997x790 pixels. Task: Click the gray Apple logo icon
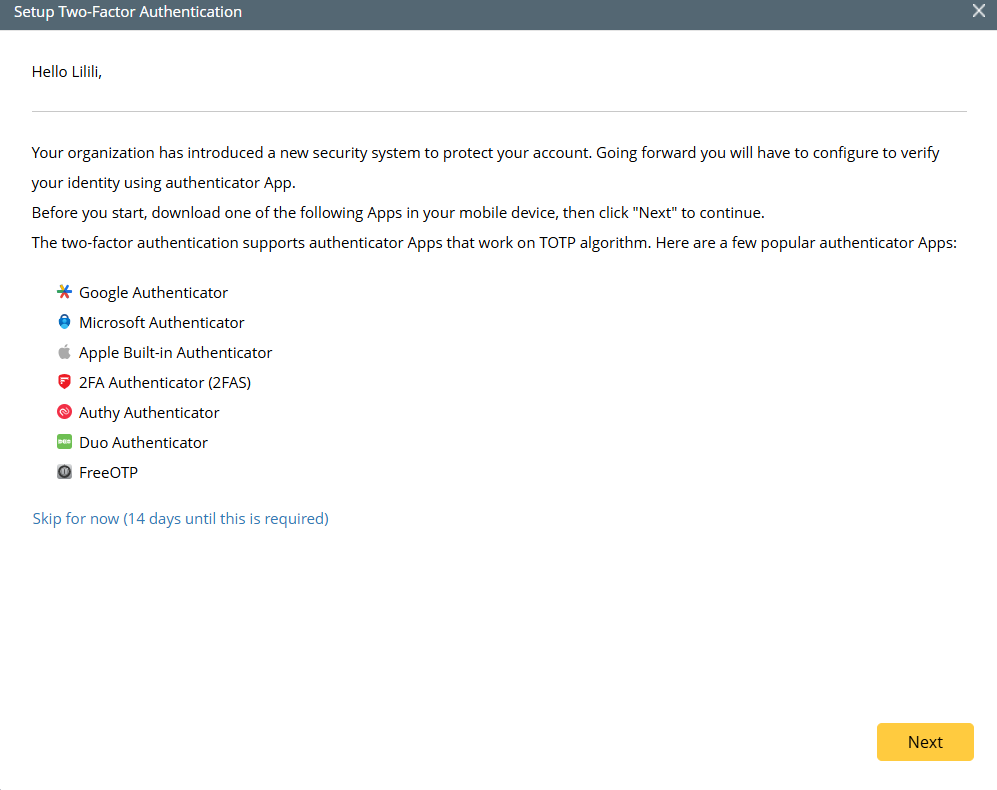tap(64, 352)
